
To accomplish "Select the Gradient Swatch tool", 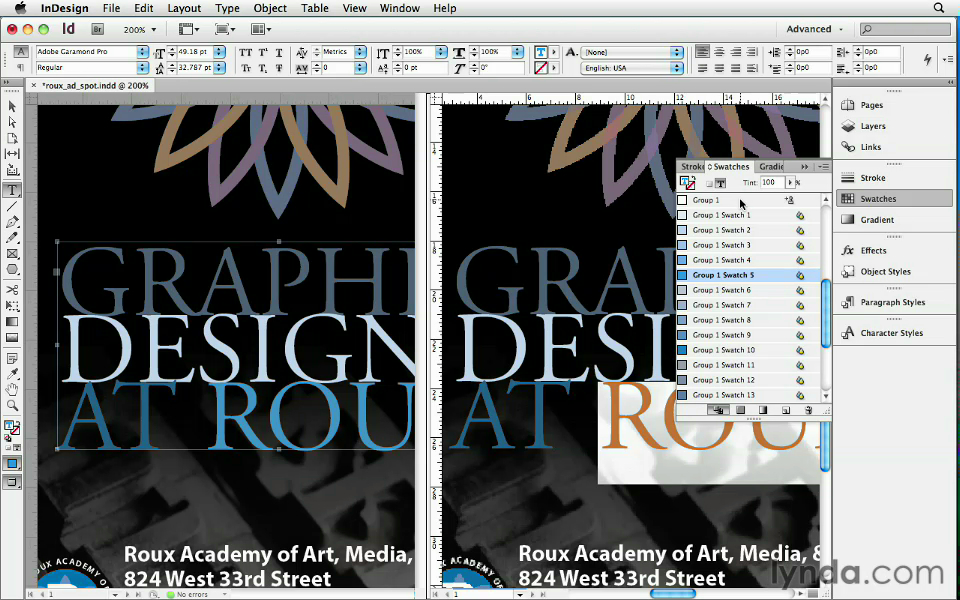I will pos(12,321).
